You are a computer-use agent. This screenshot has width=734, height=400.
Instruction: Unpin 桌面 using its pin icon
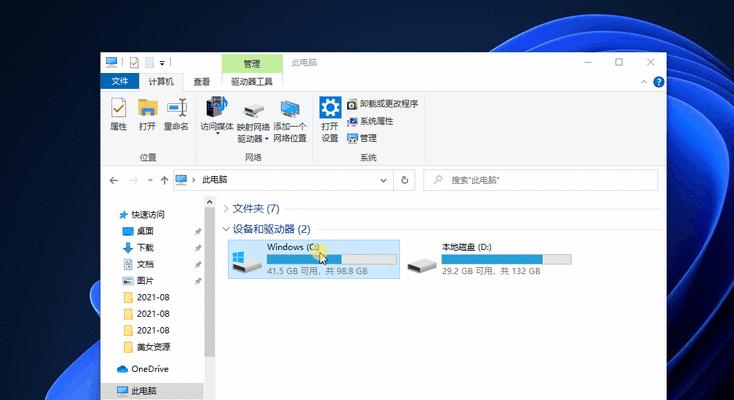pos(198,231)
